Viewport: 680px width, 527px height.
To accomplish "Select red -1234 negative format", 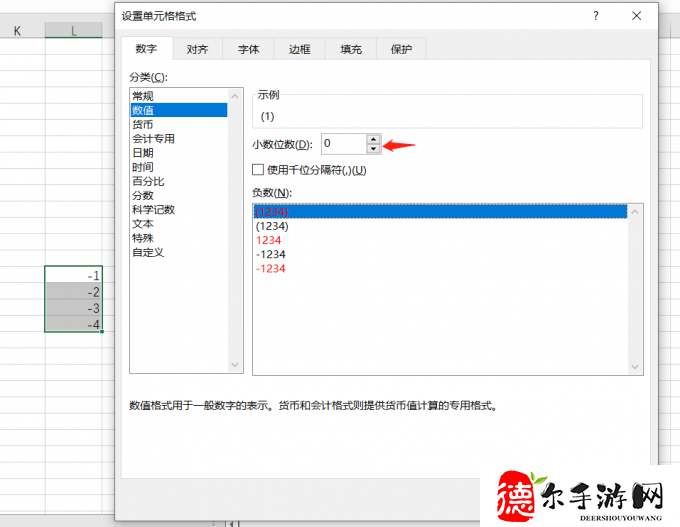I will [x=440, y=268].
